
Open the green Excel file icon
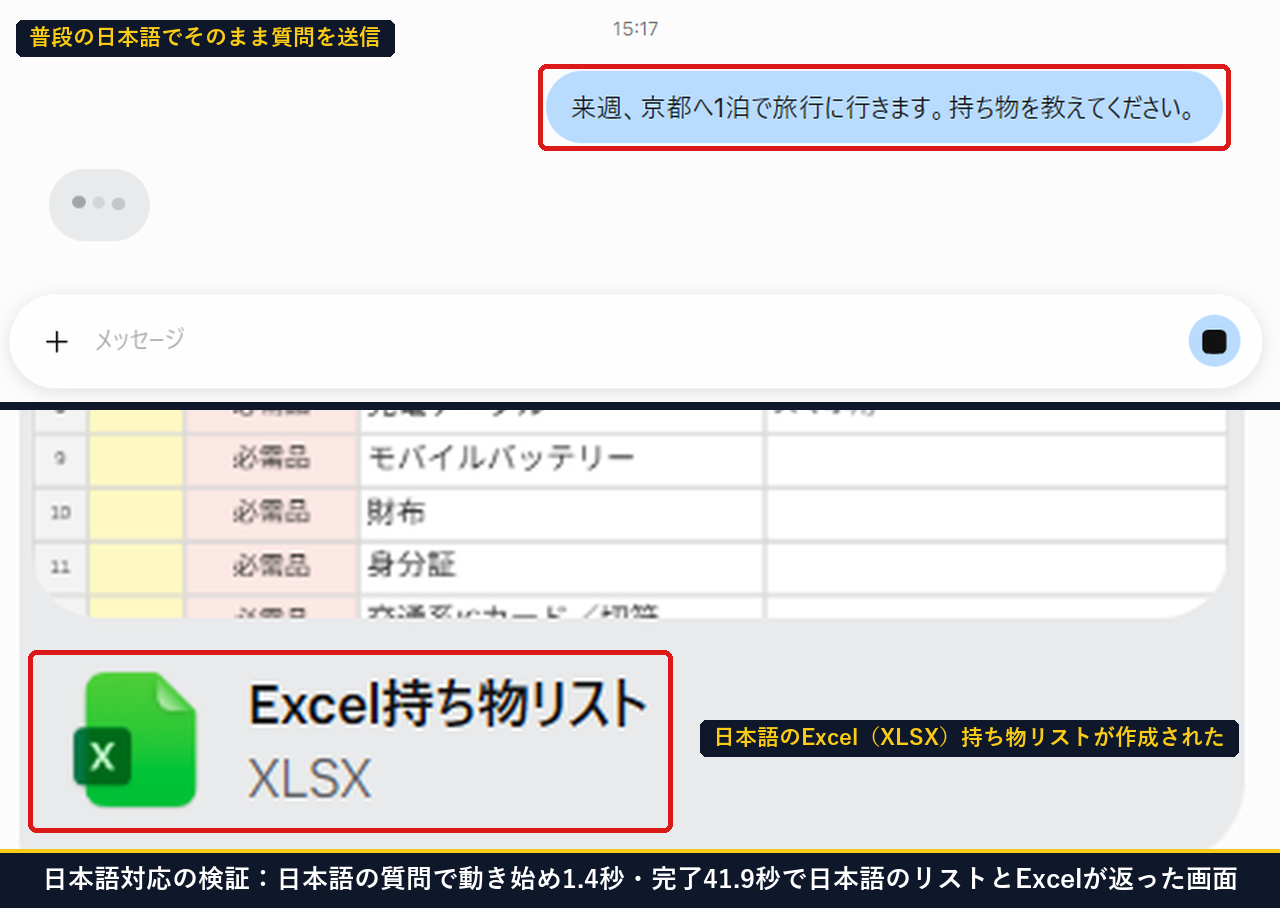tap(135, 740)
